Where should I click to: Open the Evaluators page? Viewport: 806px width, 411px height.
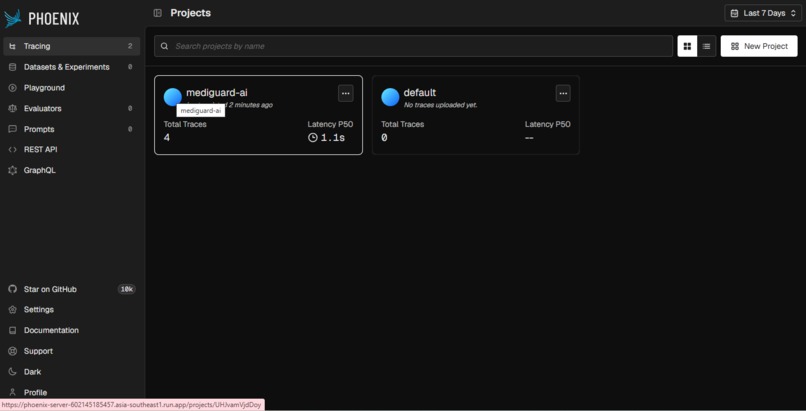point(71,108)
